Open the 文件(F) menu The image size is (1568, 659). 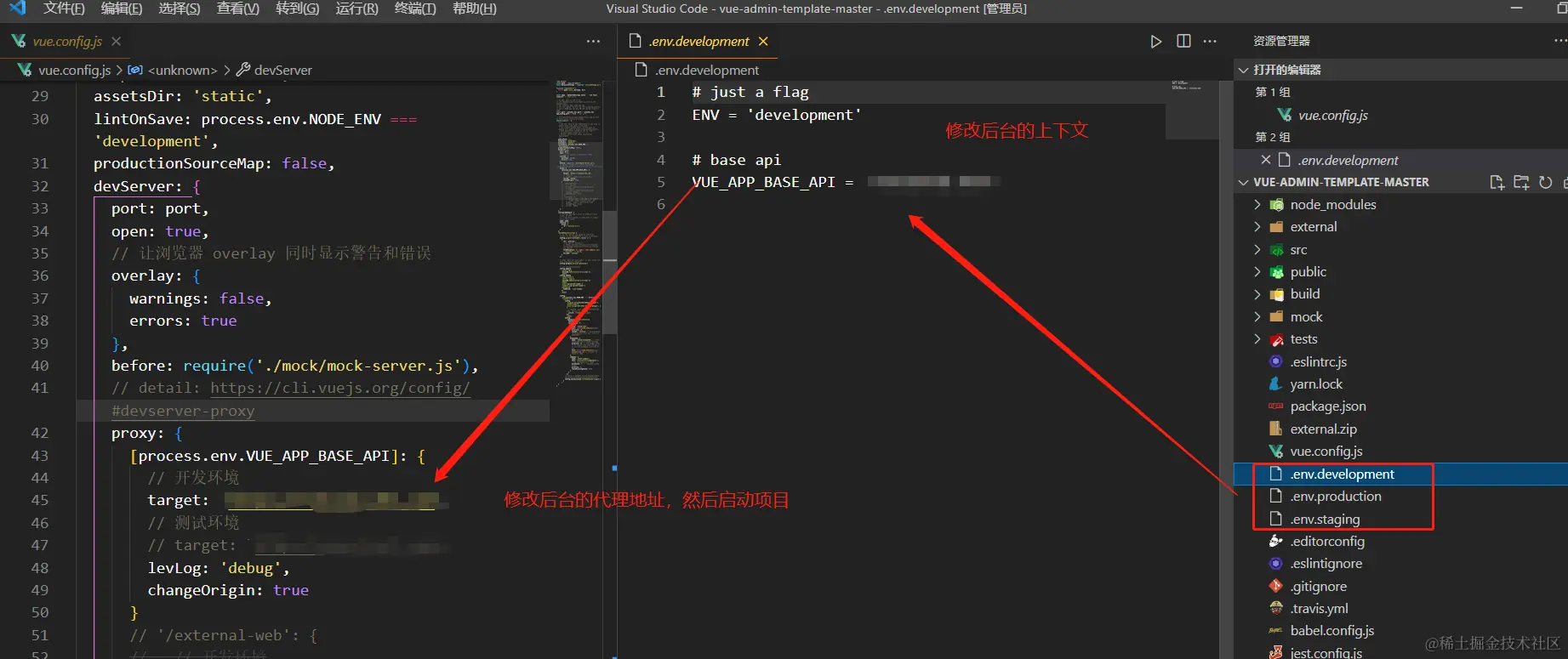64,9
